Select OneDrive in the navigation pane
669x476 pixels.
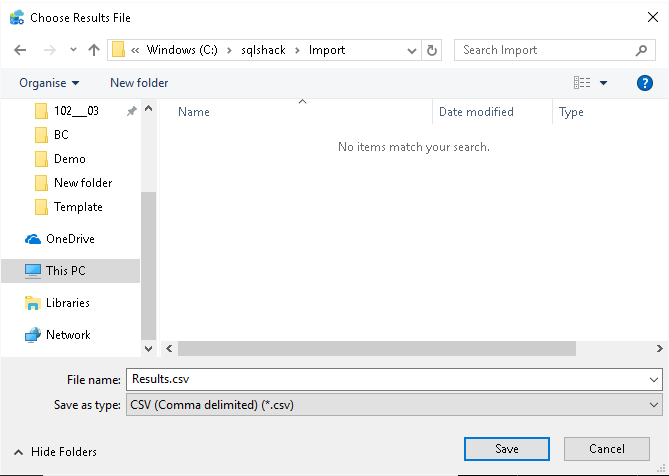click(68, 239)
